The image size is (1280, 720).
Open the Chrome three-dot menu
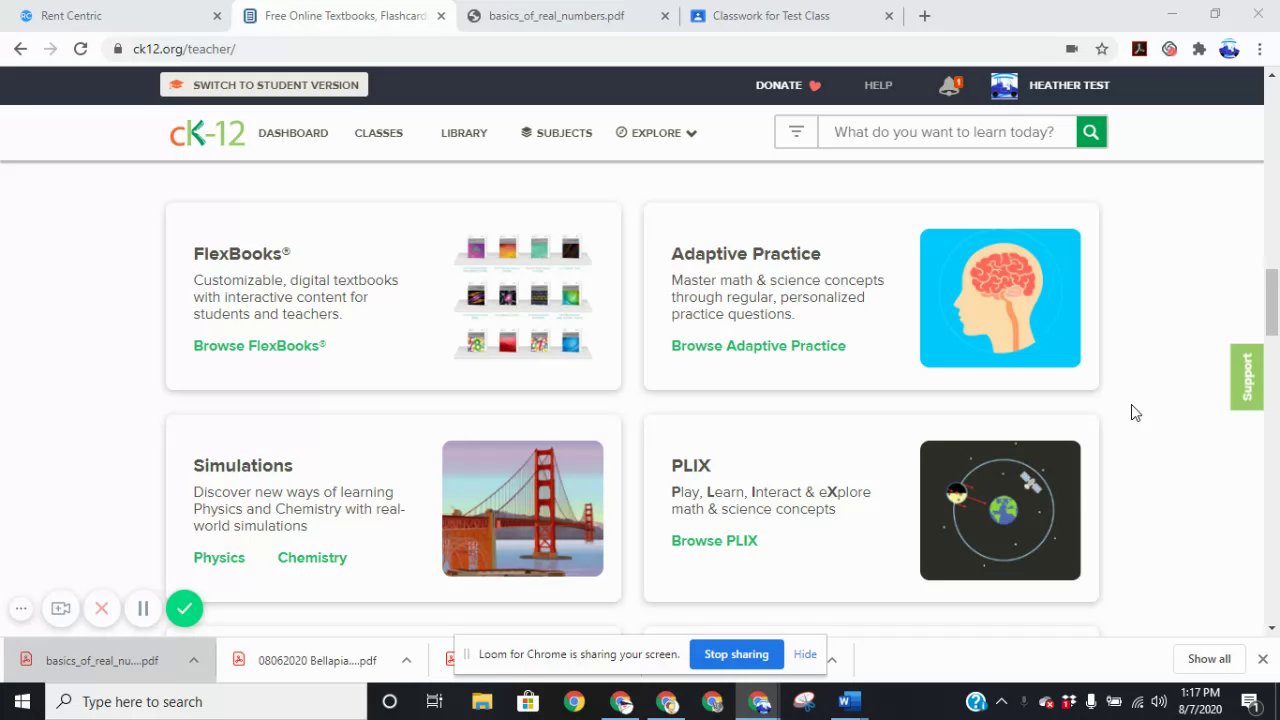pos(1259,49)
